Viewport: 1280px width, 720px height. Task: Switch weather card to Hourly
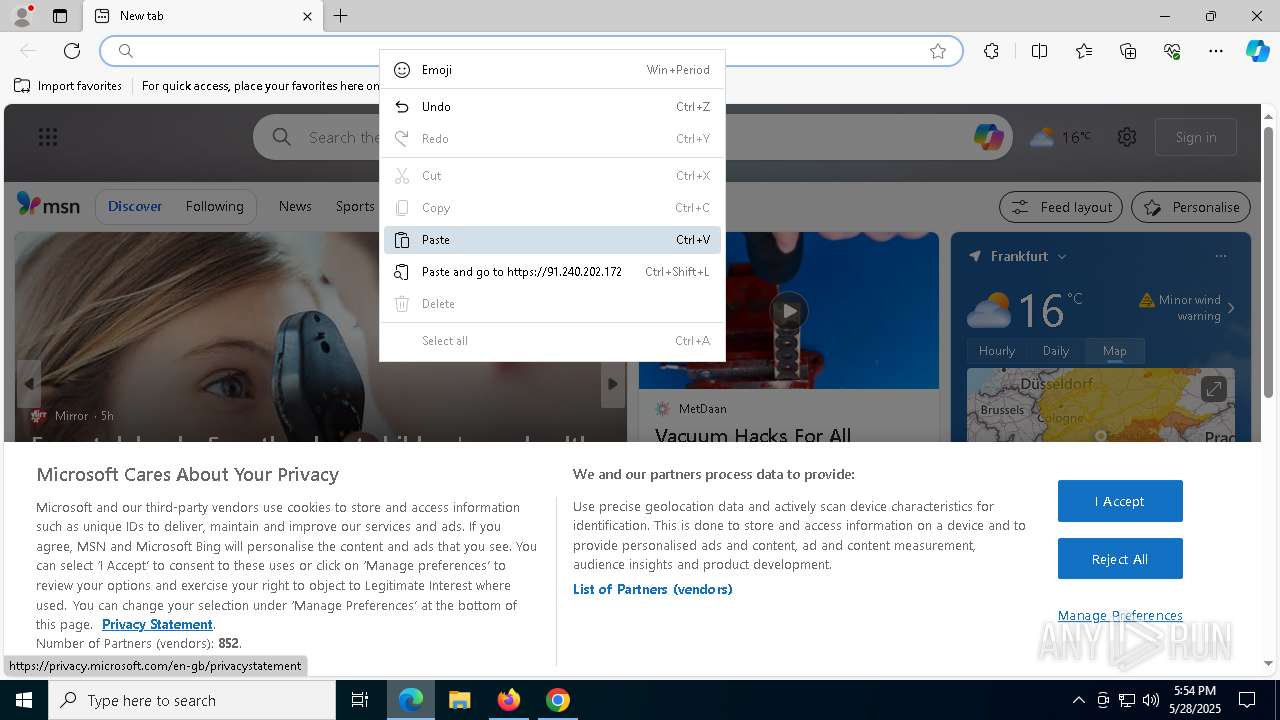(997, 351)
